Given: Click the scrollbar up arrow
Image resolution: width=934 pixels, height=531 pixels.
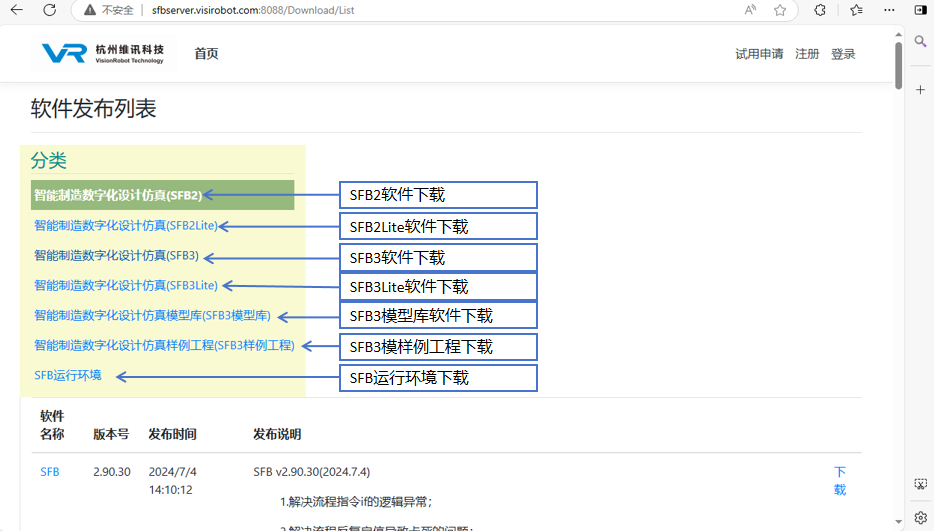Looking at the screenshot, I should 898,34.
